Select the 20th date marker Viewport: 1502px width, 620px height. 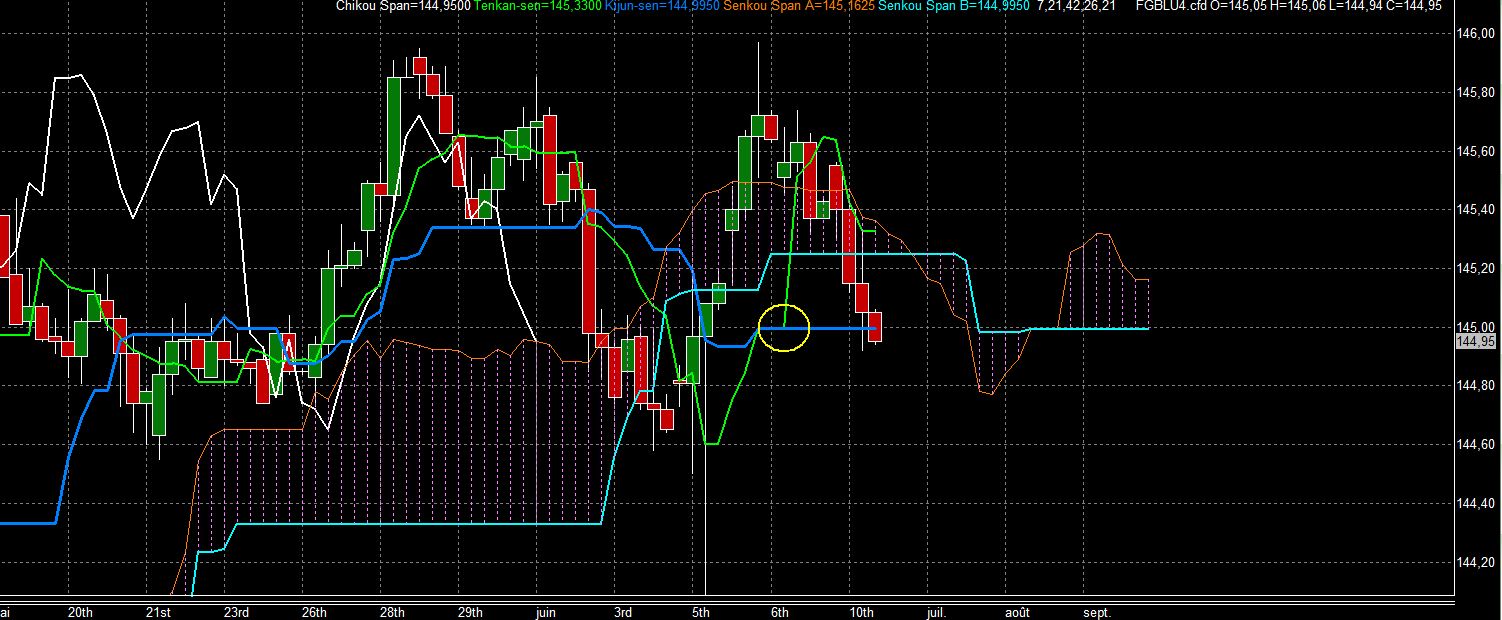pos(80,612)
